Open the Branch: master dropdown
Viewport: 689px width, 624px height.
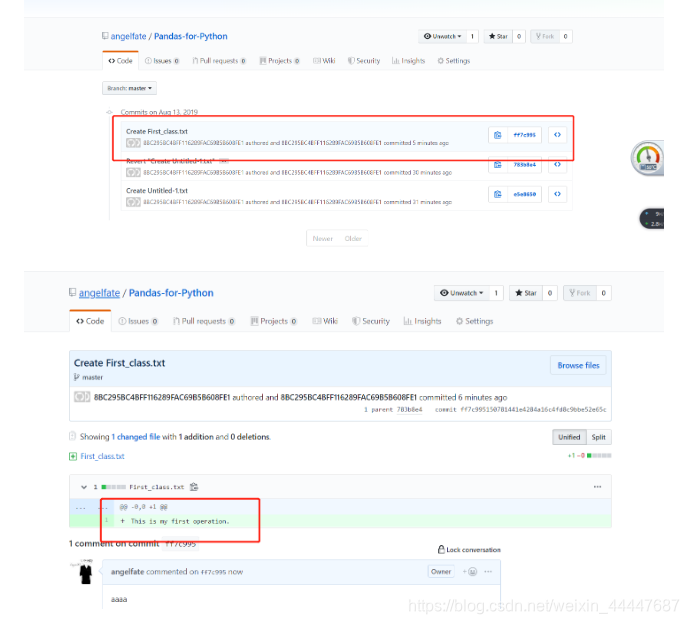[129, 88]
